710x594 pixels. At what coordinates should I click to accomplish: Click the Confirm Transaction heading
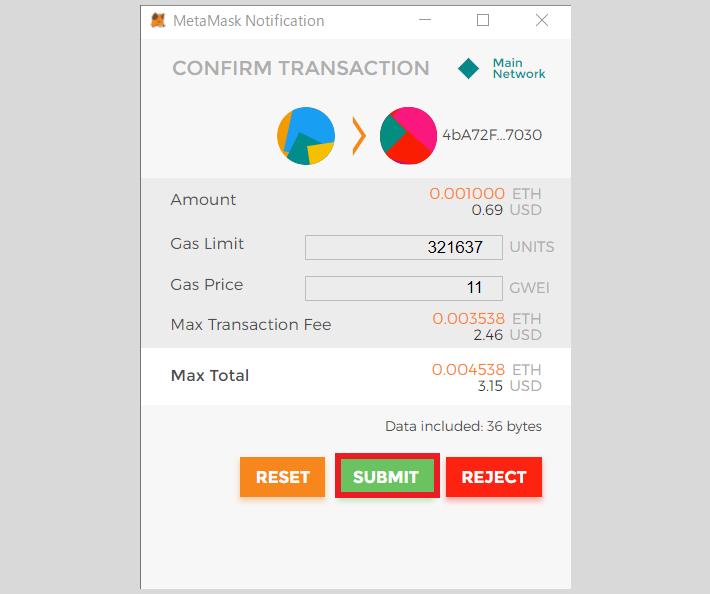tap(301, 68)
